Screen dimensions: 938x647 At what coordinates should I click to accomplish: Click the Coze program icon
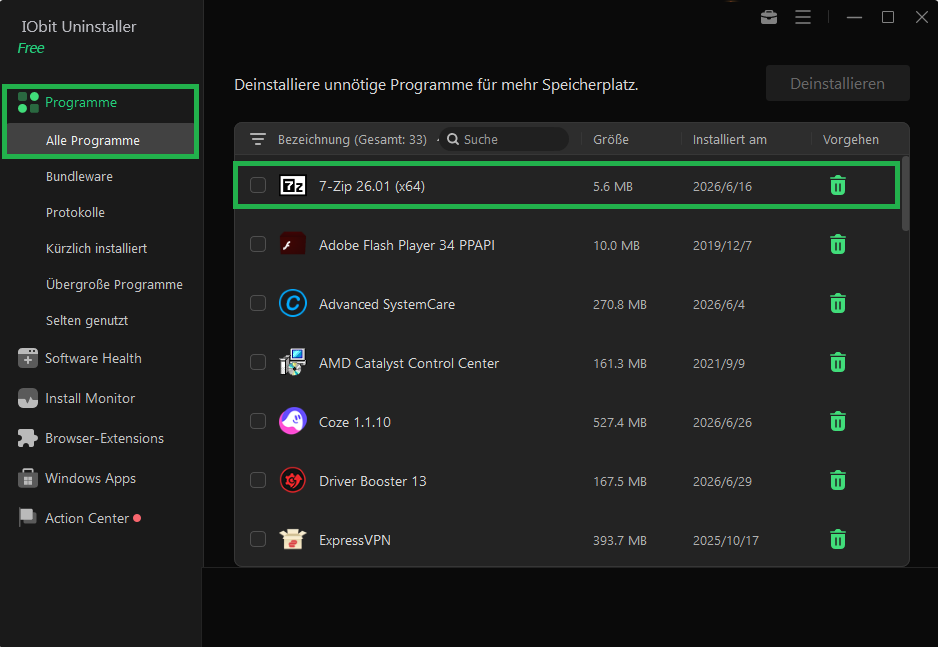[x=293, y=421]
